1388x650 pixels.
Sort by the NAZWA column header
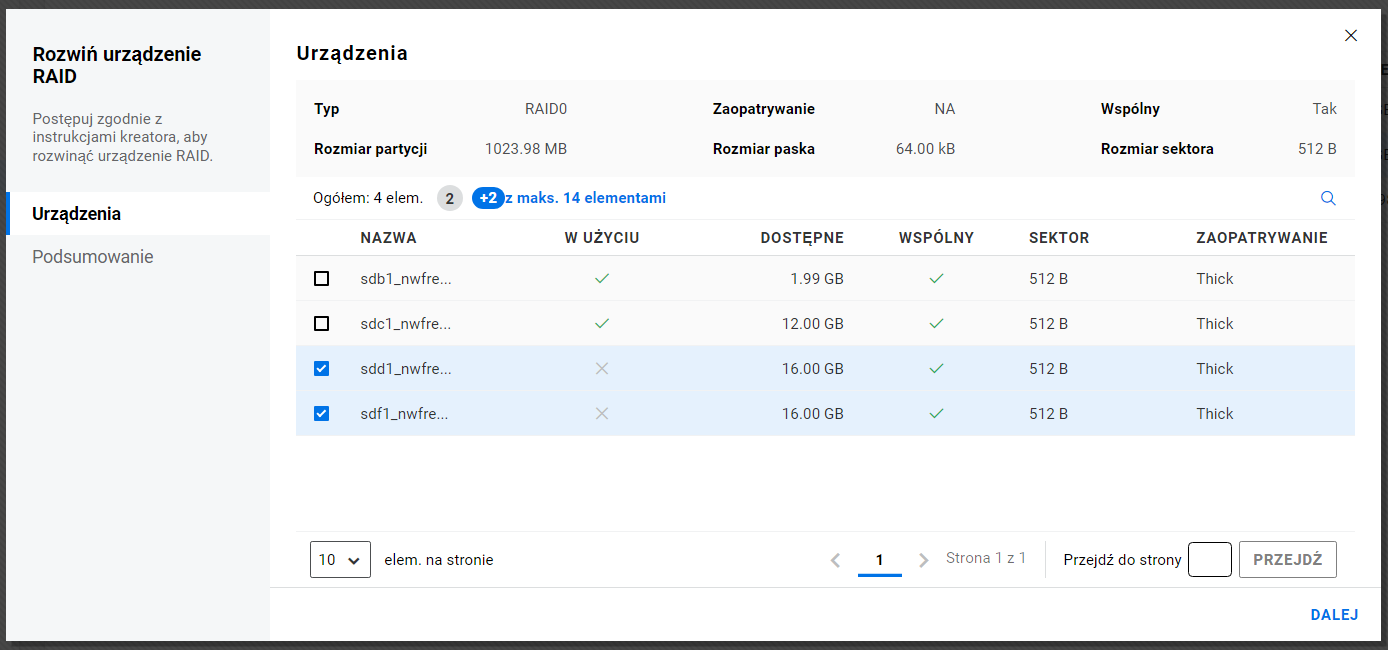click(x=389, y=238)
